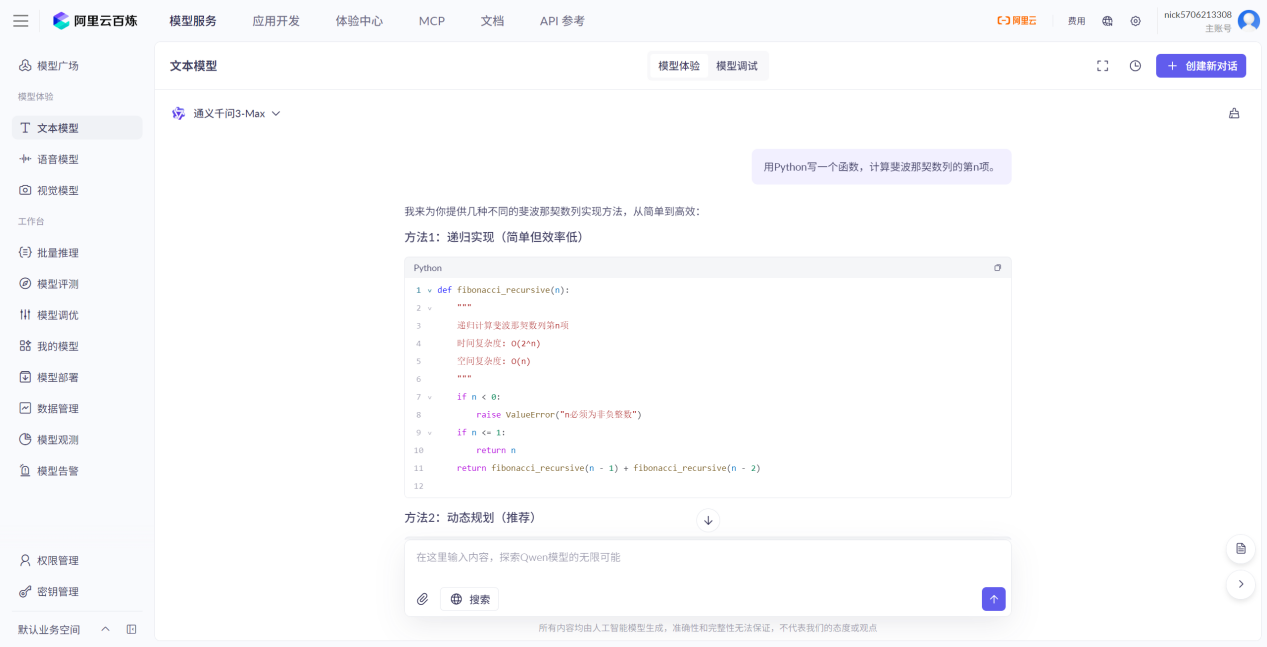This screenshot has height=647, width=1267.
Task: Open the hamburger menu icon
Action: 20,20
